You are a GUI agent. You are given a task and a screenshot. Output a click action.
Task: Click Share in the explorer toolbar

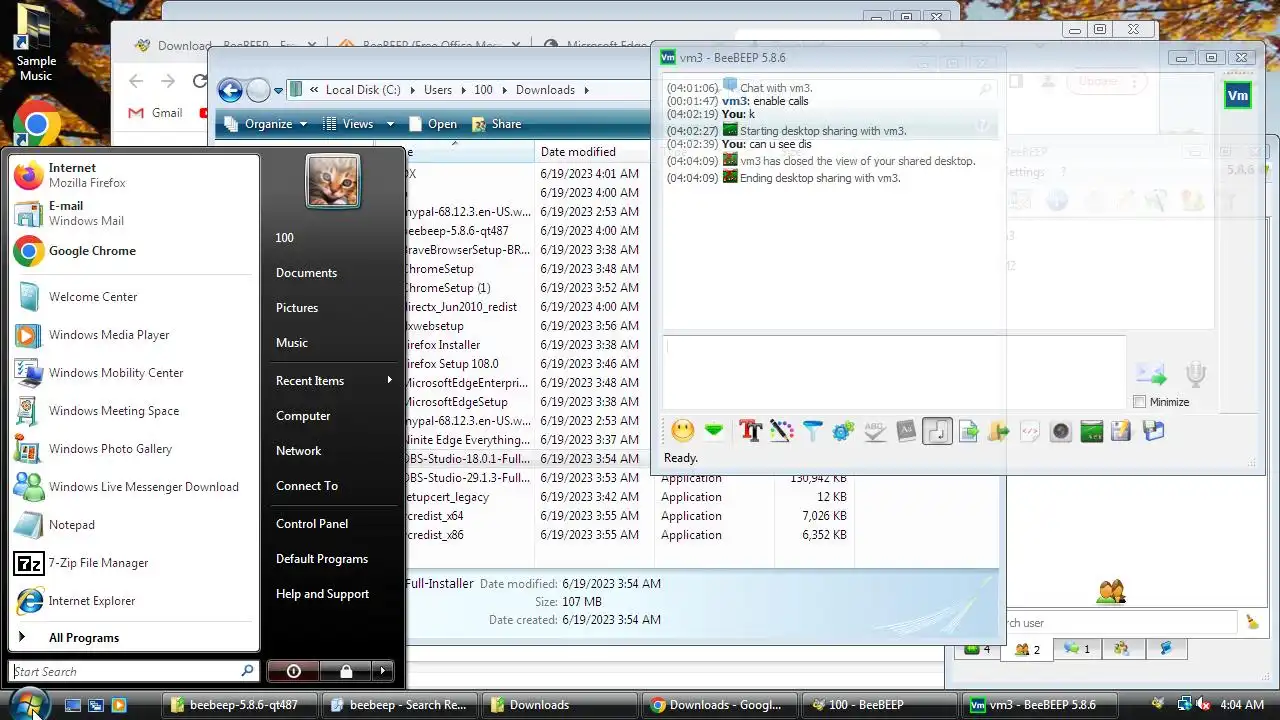coord(496,124)
